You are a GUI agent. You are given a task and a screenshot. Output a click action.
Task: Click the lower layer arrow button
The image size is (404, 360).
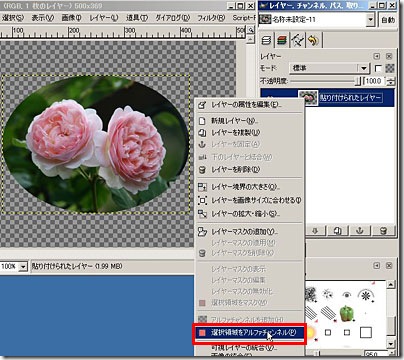pos(316,230)
